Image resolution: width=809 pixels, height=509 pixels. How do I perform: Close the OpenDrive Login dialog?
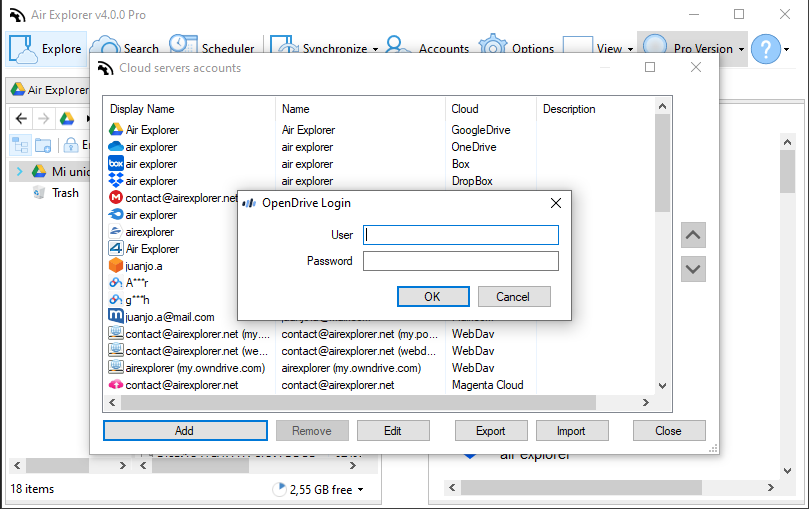[x=556, y=203]
